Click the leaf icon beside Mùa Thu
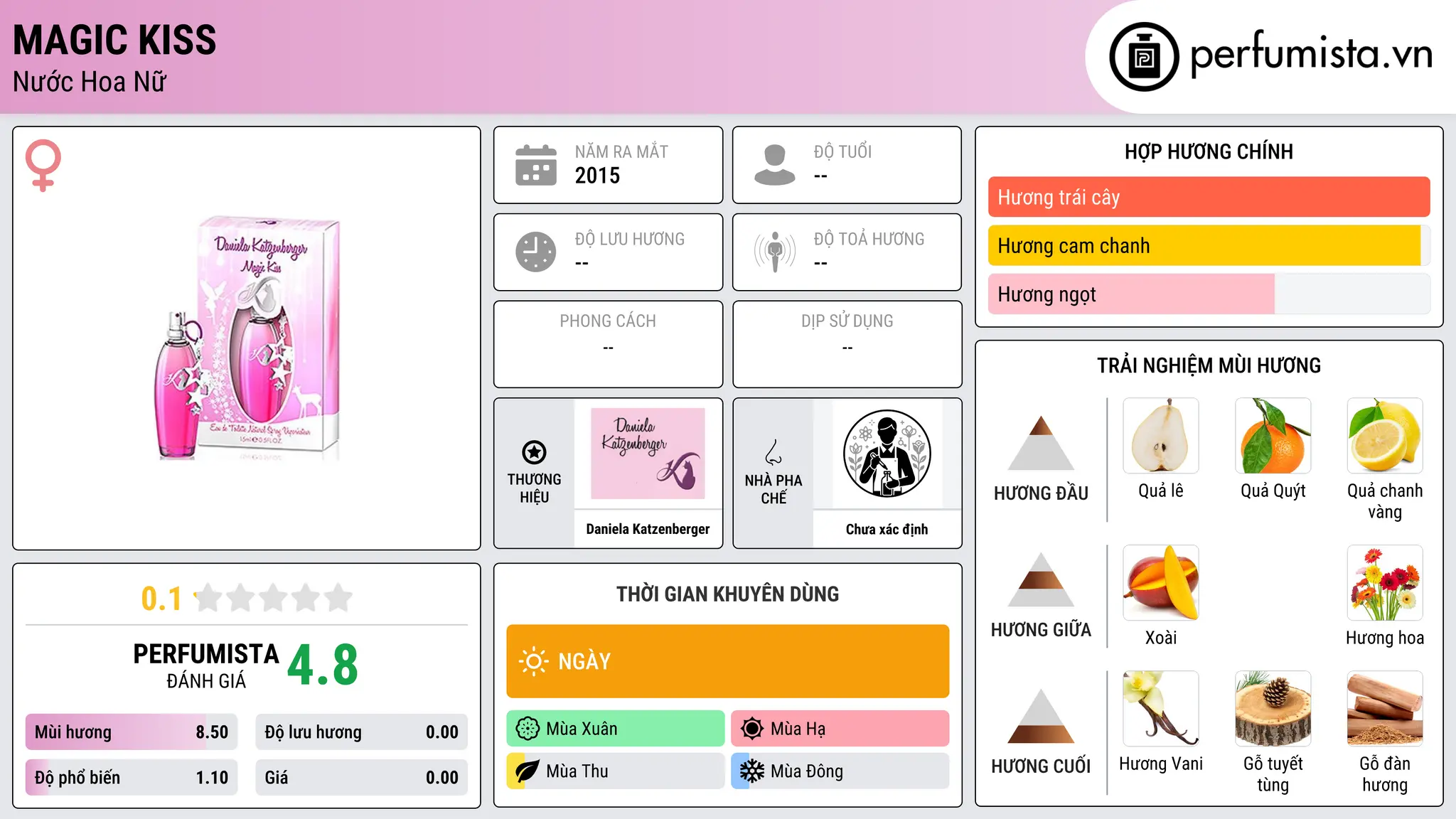Viewport: 1456px width, 819px height. pyautogui.click(x=527, y=771)
